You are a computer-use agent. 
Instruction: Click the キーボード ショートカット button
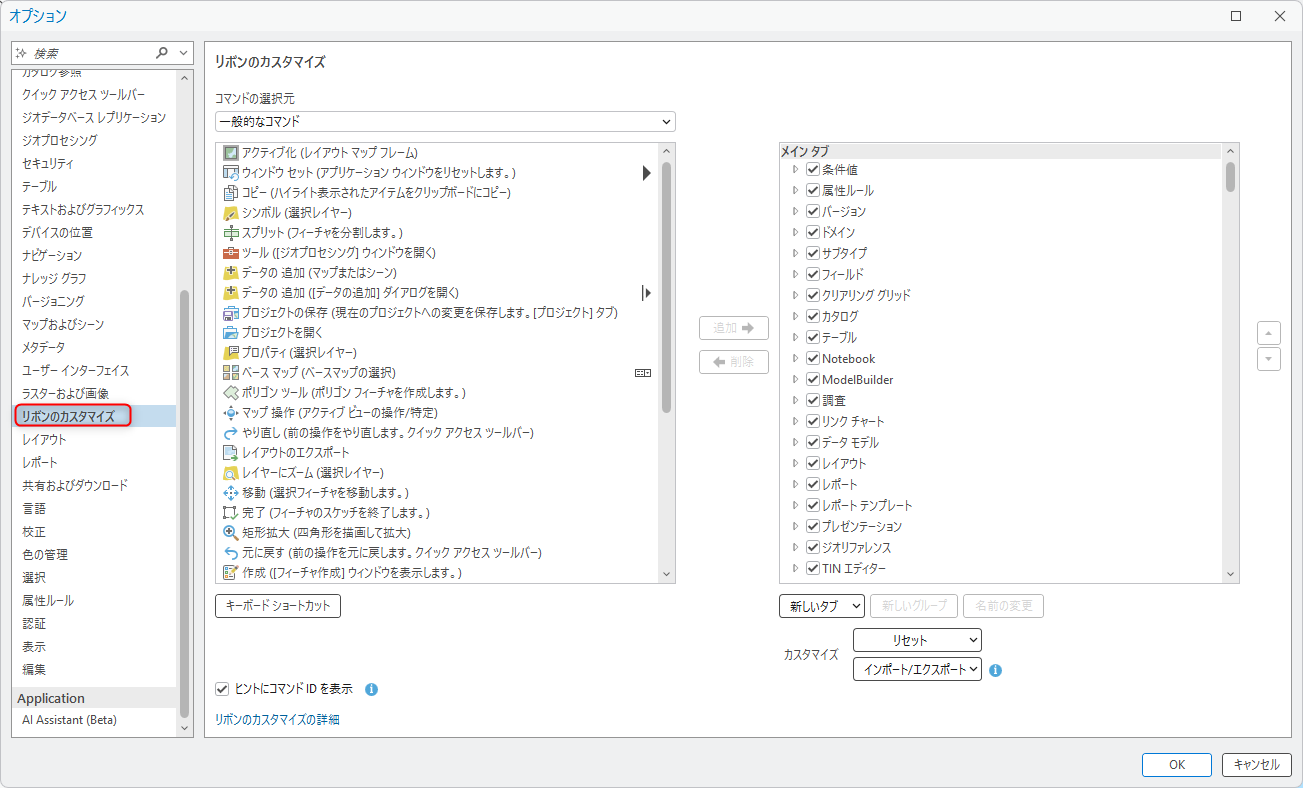click(x=278, y=606)
